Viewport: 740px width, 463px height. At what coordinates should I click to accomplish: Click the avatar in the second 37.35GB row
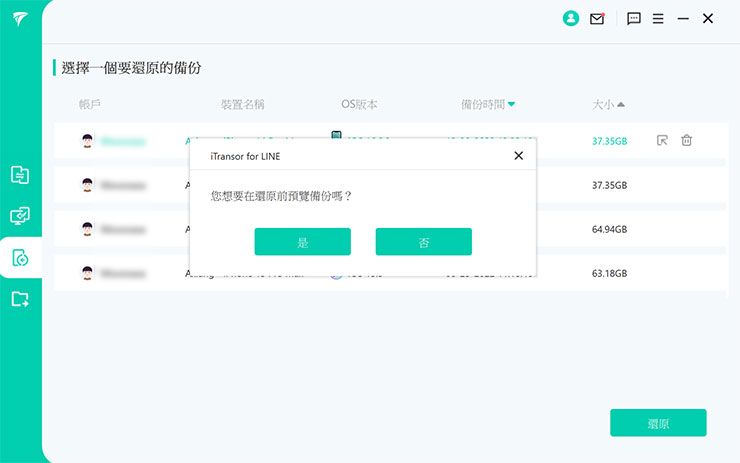(x=87, y=185)
